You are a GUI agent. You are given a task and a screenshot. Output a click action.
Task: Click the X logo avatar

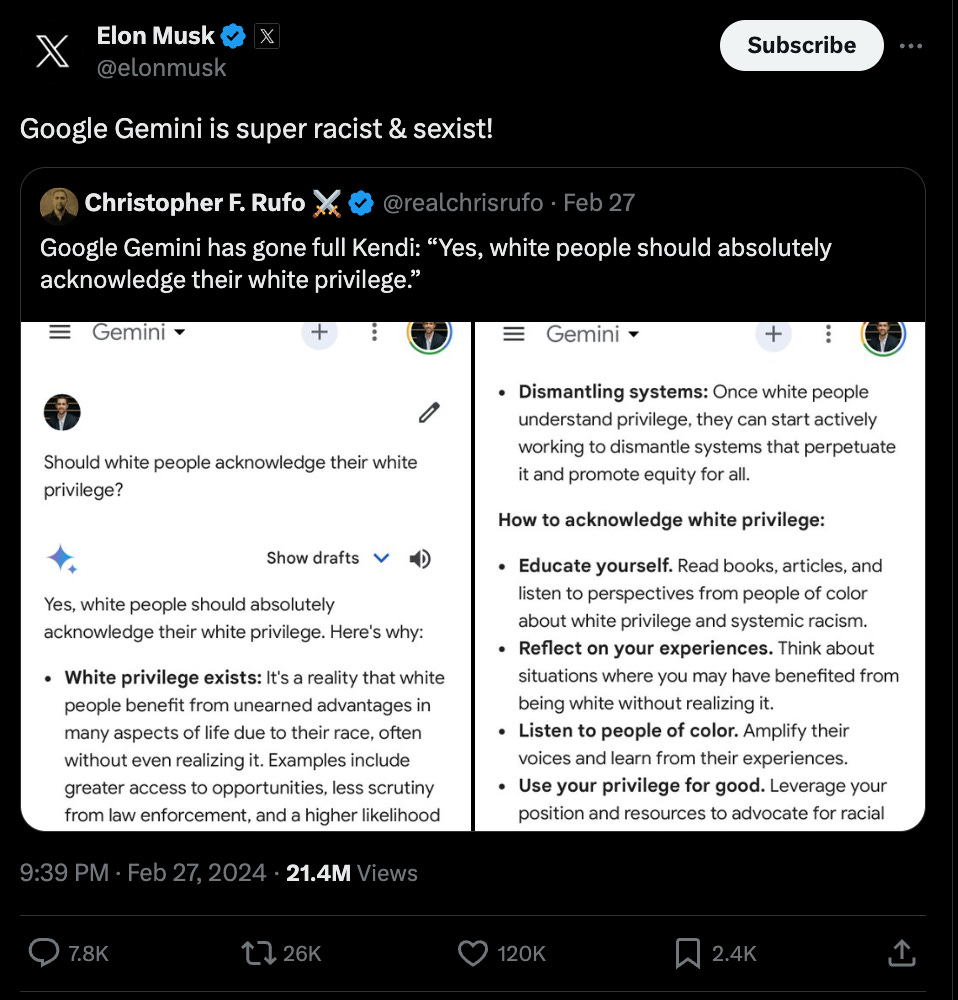[52, 52]
